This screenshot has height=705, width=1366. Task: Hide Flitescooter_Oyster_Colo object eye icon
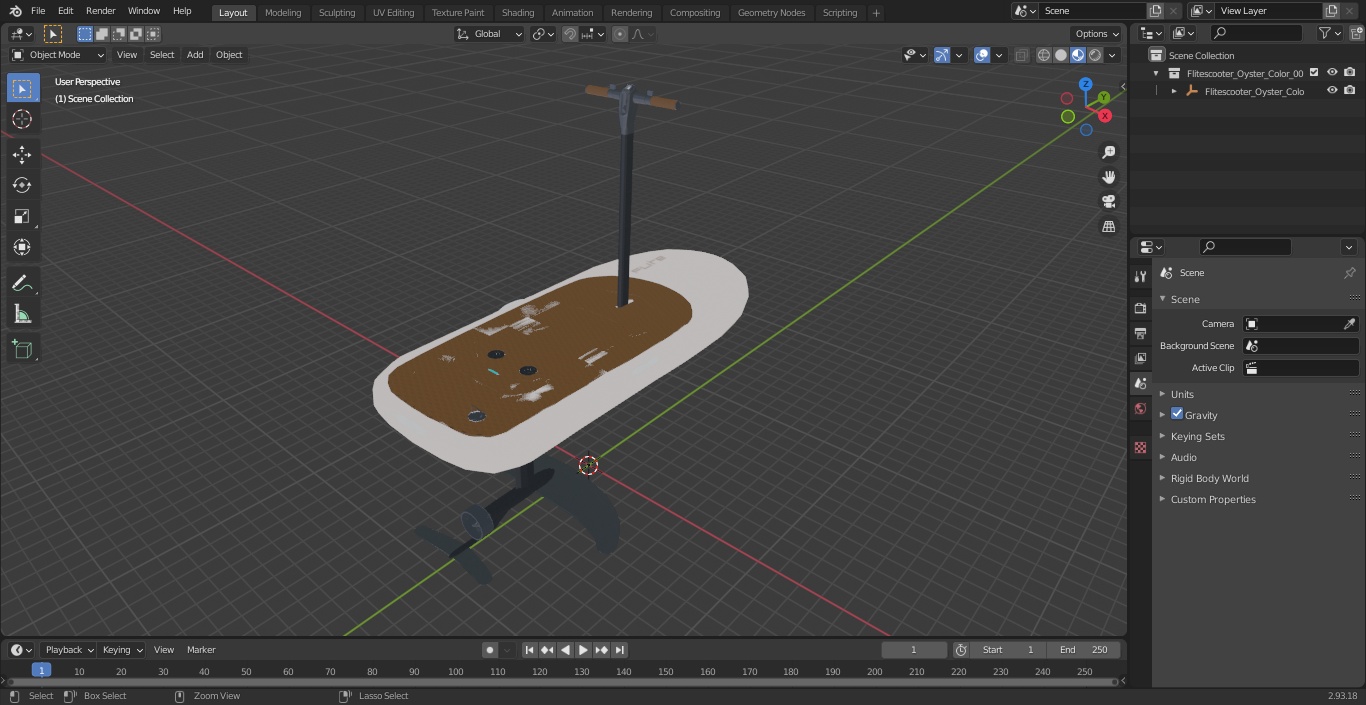(1332, 91)
